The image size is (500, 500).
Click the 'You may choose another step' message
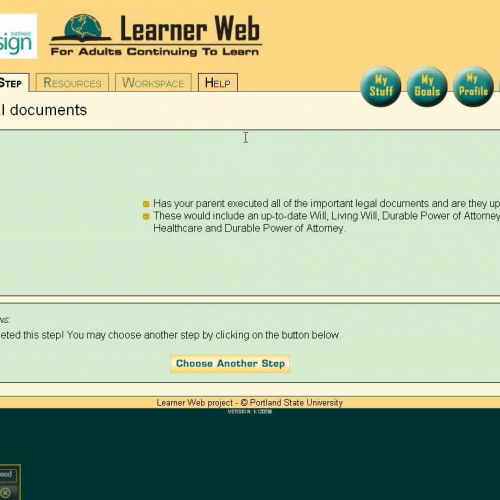click(x=203, y=335)
